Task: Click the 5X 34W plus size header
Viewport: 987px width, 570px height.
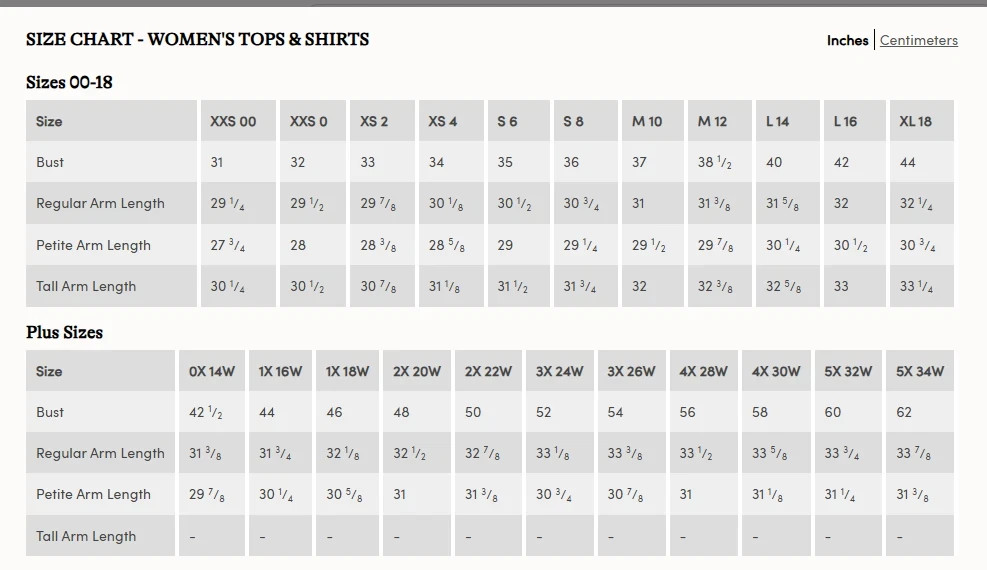Action: (x=920, y=371)
